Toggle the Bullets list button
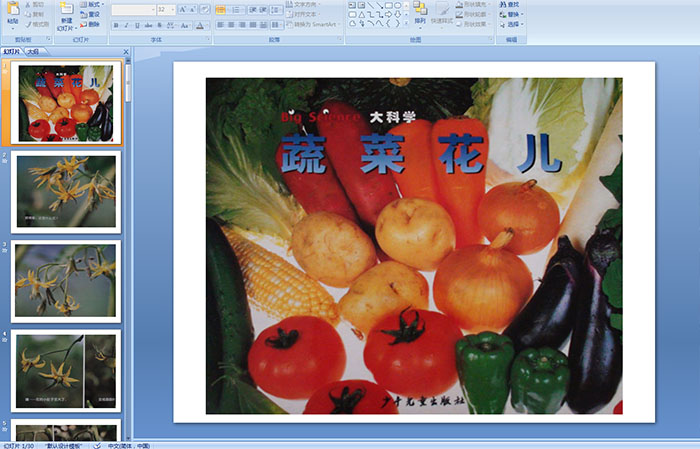The height and width of the screenshot is (449, 700). tap(221, 10)
